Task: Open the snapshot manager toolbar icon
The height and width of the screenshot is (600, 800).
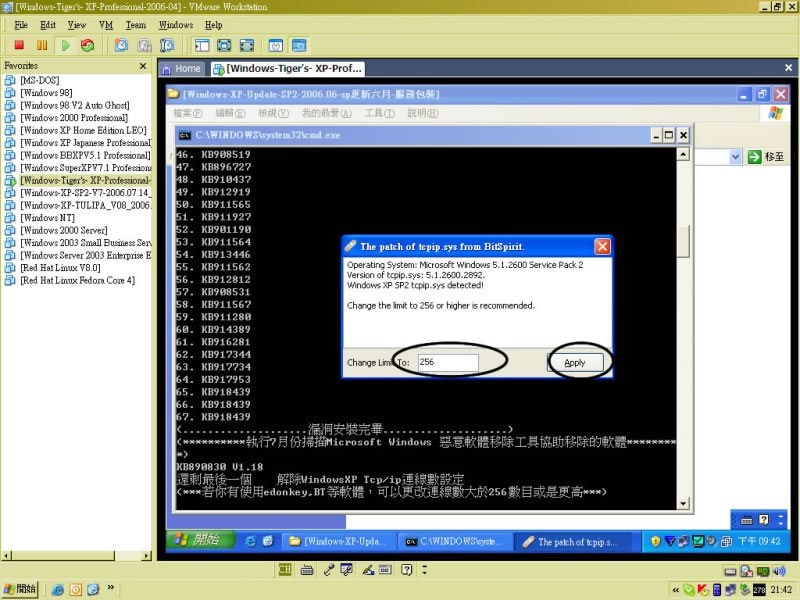Action: click(x=167, y=45)
